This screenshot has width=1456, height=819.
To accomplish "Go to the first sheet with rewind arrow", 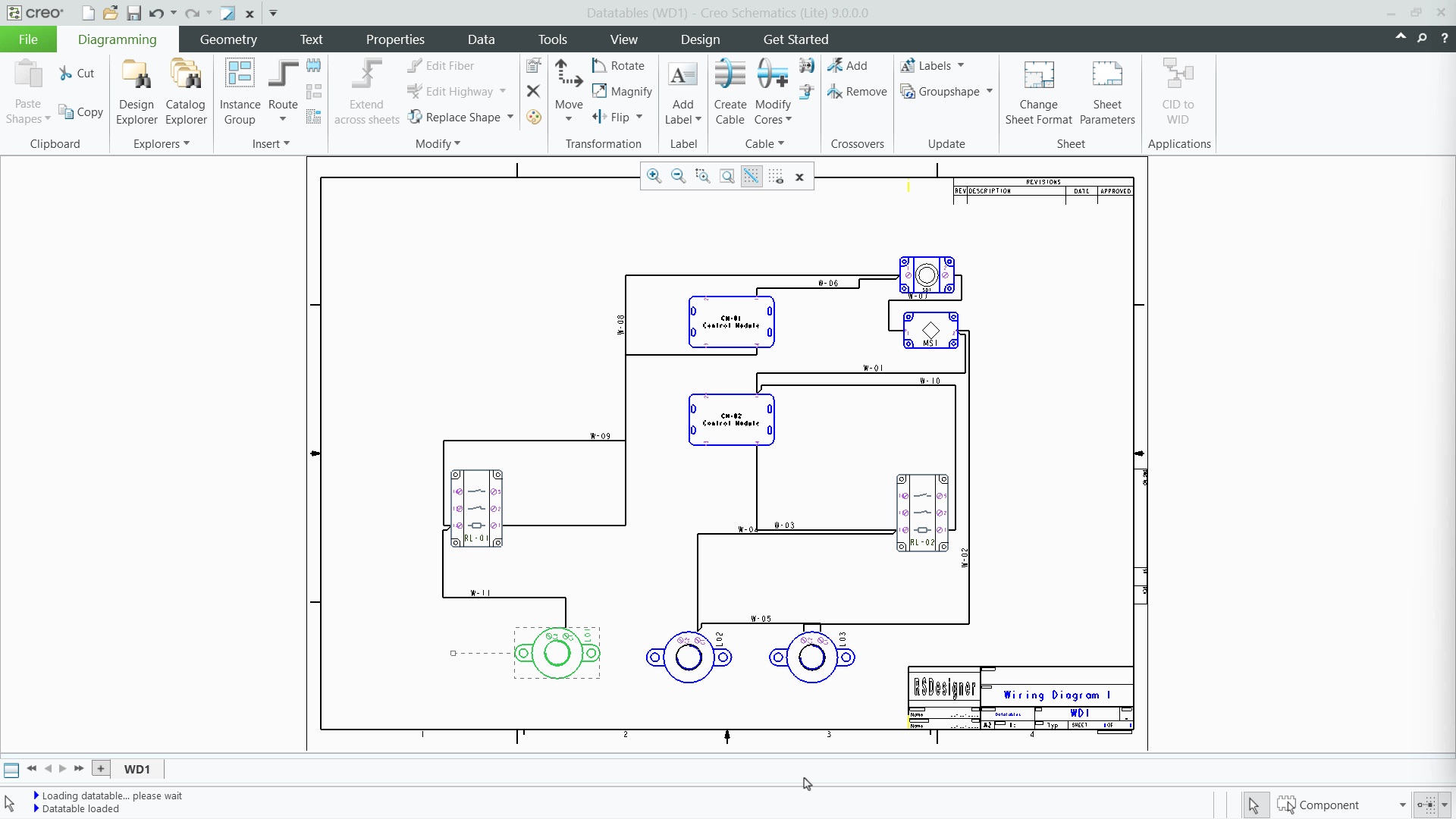I will [x=32, y=768].
